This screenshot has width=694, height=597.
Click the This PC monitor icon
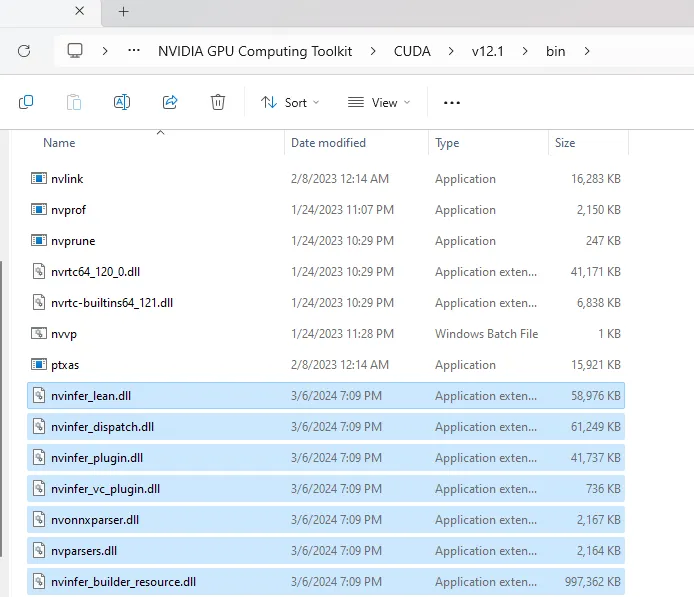point(75,51)
